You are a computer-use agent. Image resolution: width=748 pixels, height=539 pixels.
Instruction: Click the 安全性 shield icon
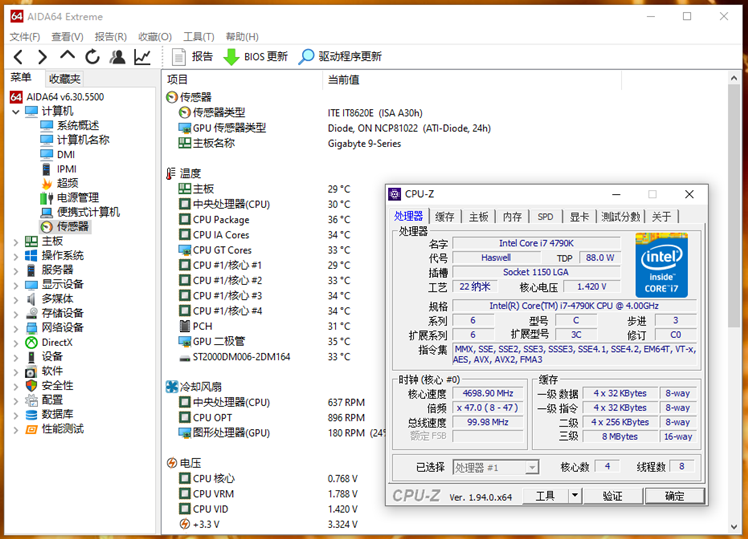31,385
